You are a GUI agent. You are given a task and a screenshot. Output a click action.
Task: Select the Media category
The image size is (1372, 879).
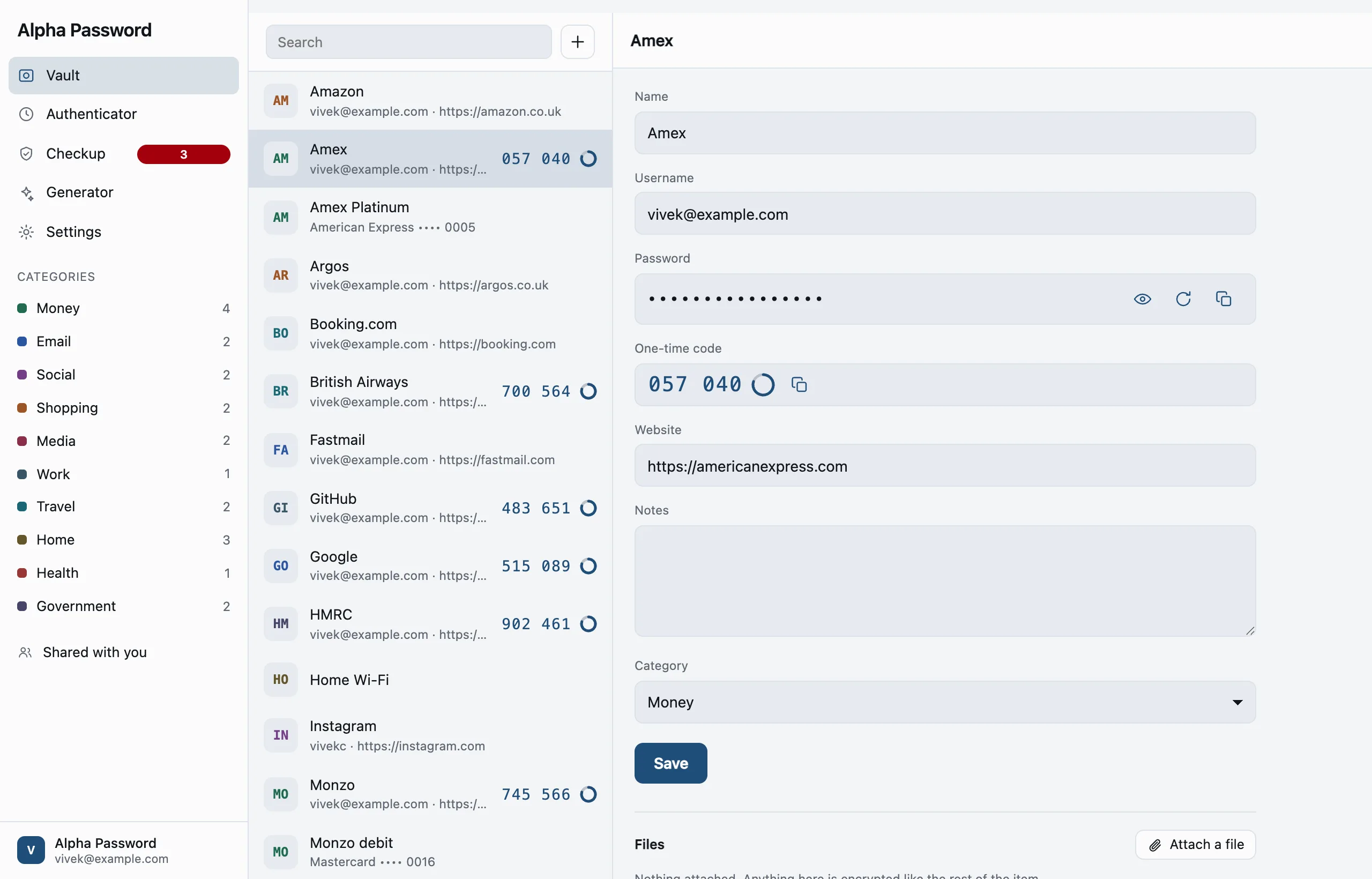coord(123,441)
